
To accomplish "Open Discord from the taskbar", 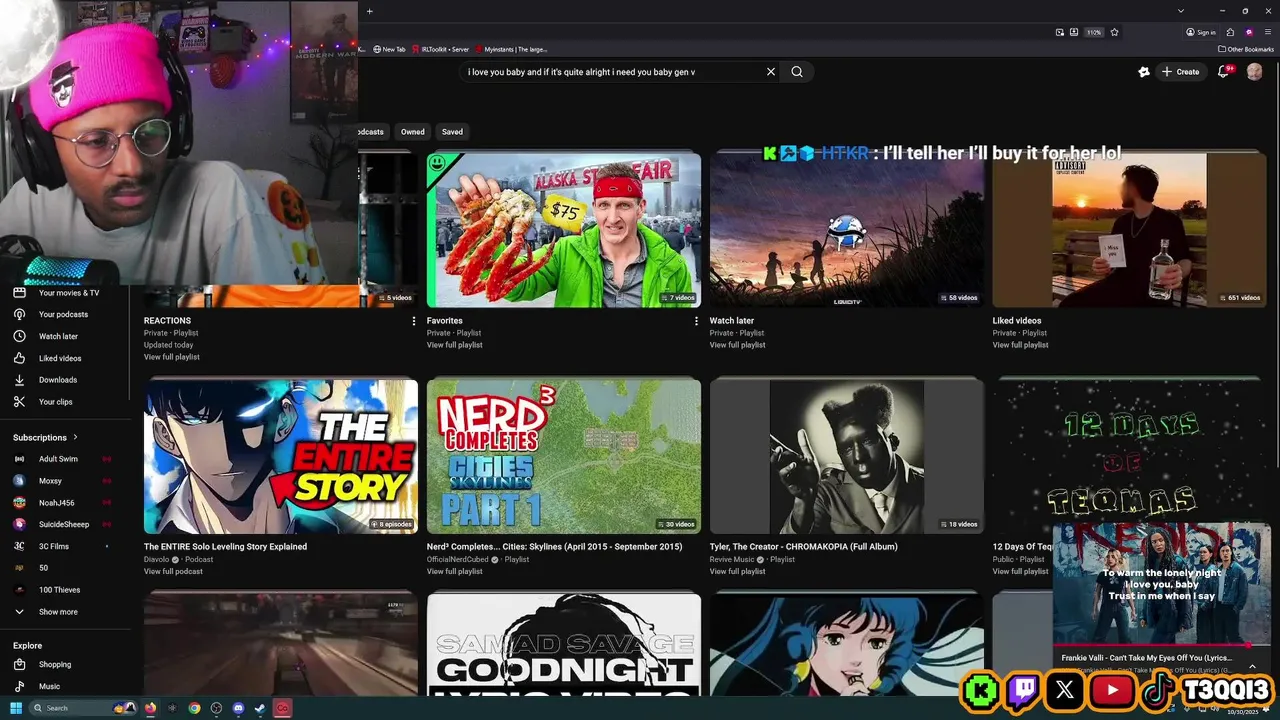I will 238,708.
